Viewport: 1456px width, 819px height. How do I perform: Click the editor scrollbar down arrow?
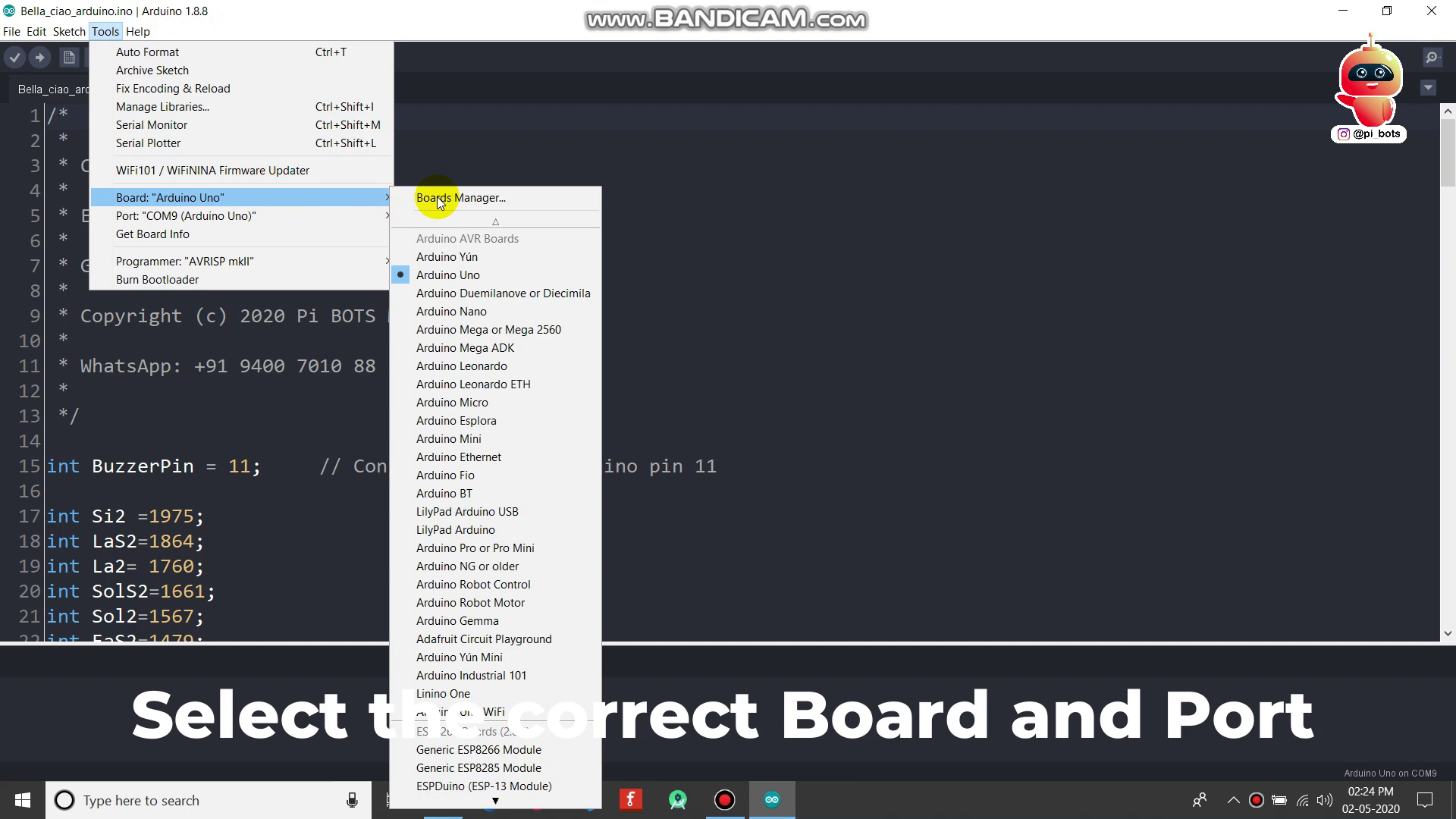click(x=1448, y=633)
